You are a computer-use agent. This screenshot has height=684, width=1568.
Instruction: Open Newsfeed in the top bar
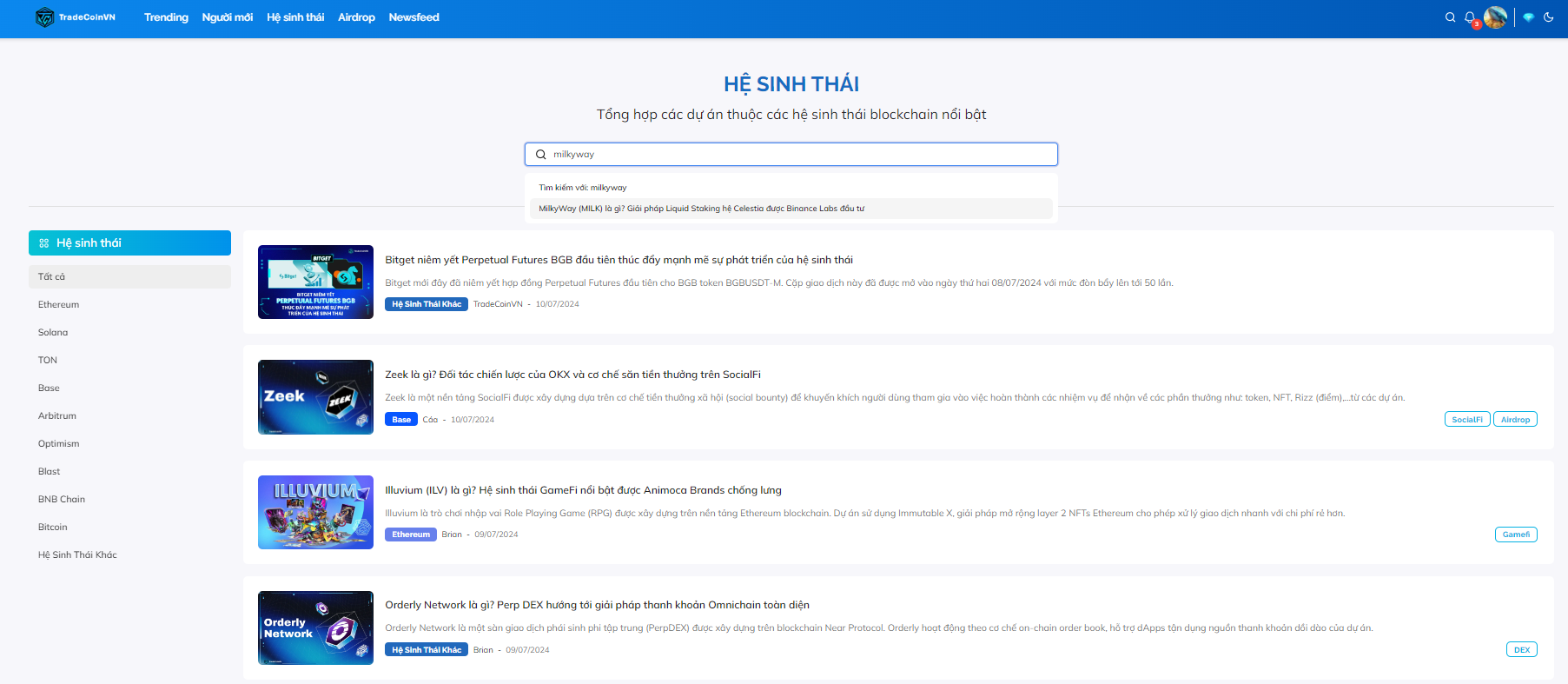414,17
